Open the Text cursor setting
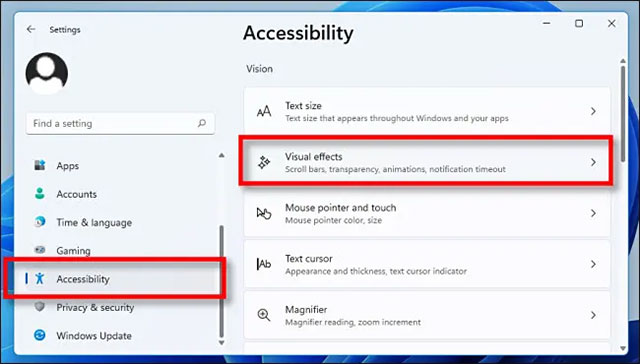The width and height of the screenshot is (640, 364). coord(427,264)
